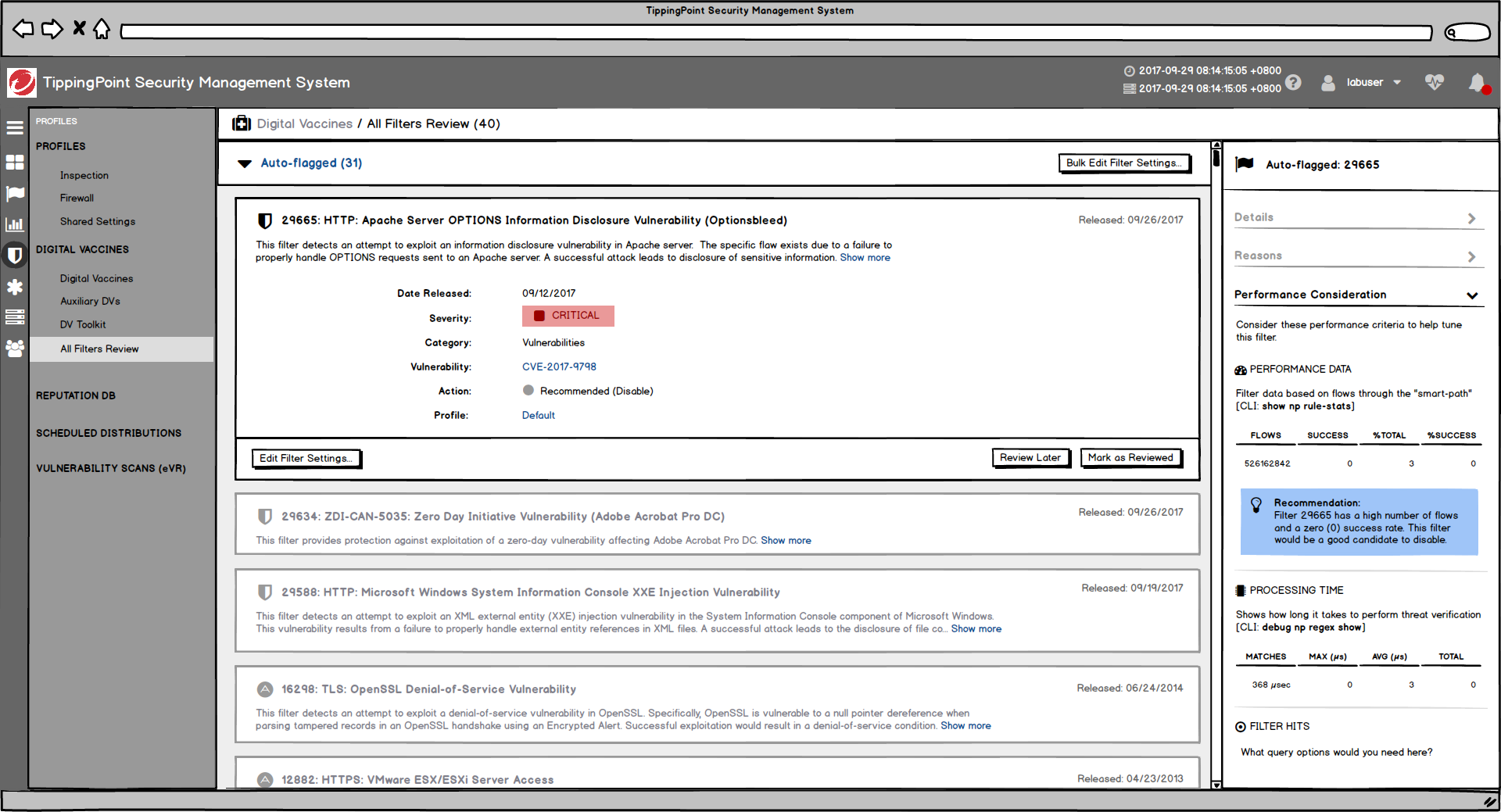Viewport: 1501px width, 812px height.
Task: Click the browser address bar
Action: click(x=776, y=32)
